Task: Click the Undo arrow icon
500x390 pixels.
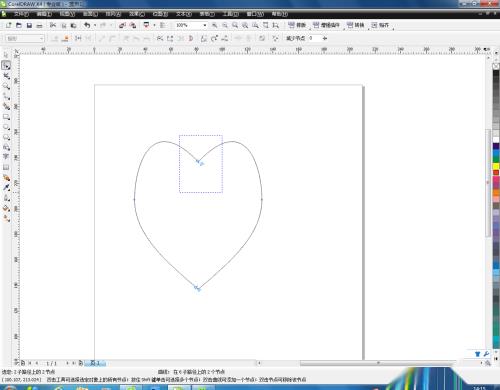Action: tap(87, 25)
